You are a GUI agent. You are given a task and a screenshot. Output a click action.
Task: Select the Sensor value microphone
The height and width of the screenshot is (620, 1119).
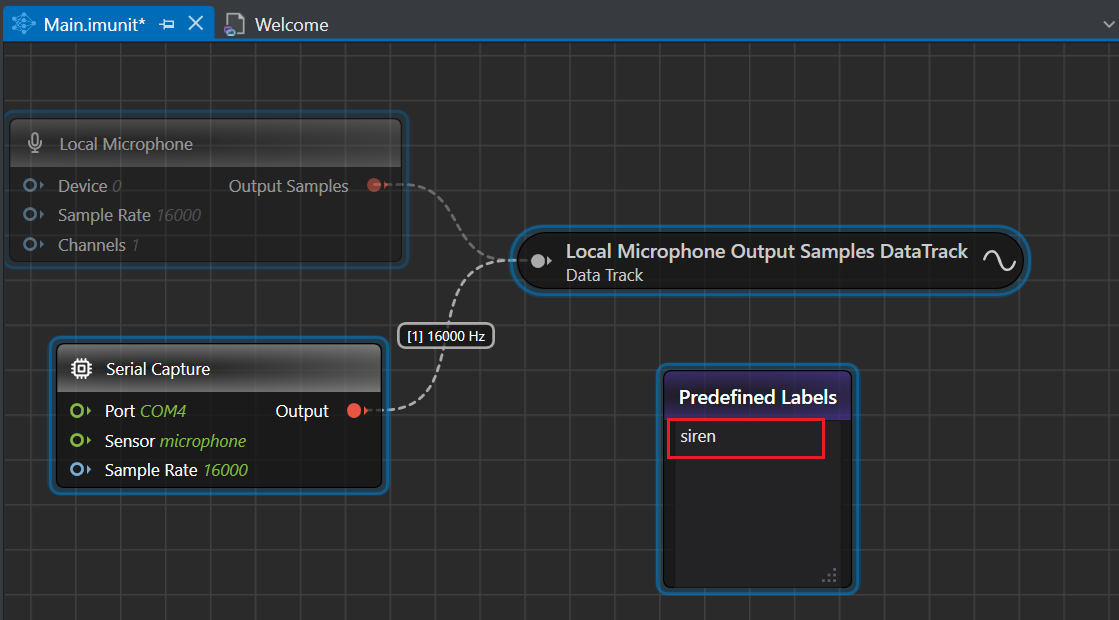point(203,442)
